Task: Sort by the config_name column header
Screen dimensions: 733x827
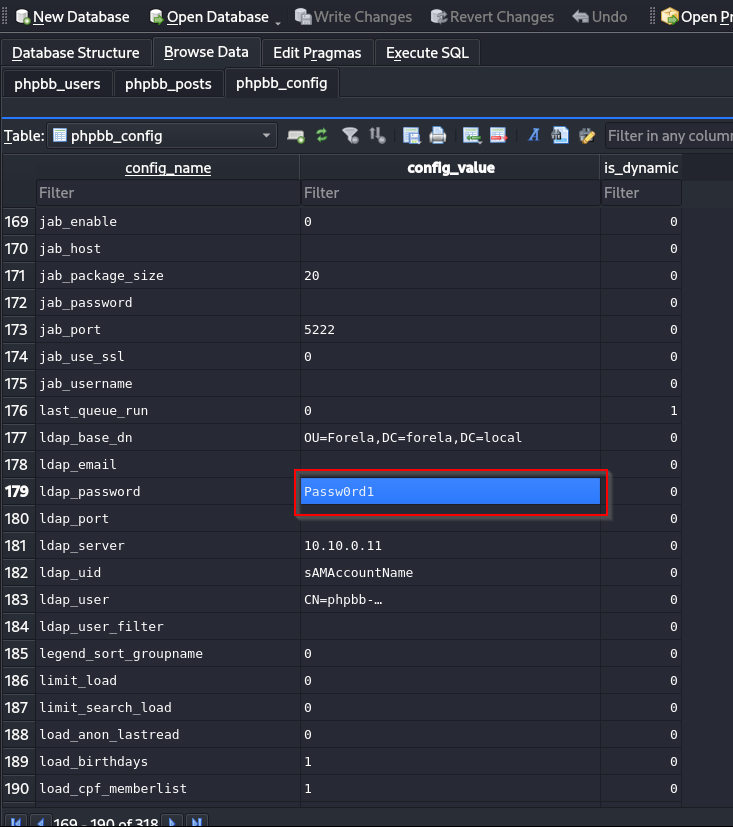Action: tap(168, 168)
